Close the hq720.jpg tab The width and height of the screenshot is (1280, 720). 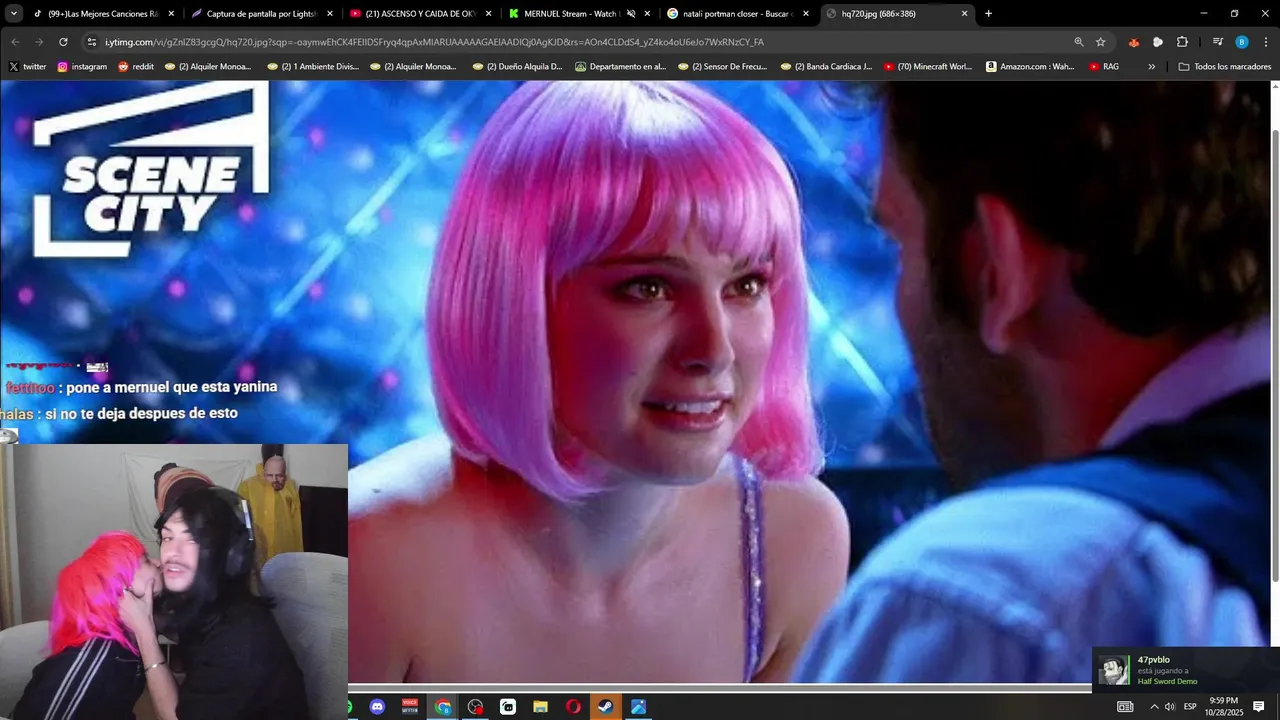coord(964,14)
